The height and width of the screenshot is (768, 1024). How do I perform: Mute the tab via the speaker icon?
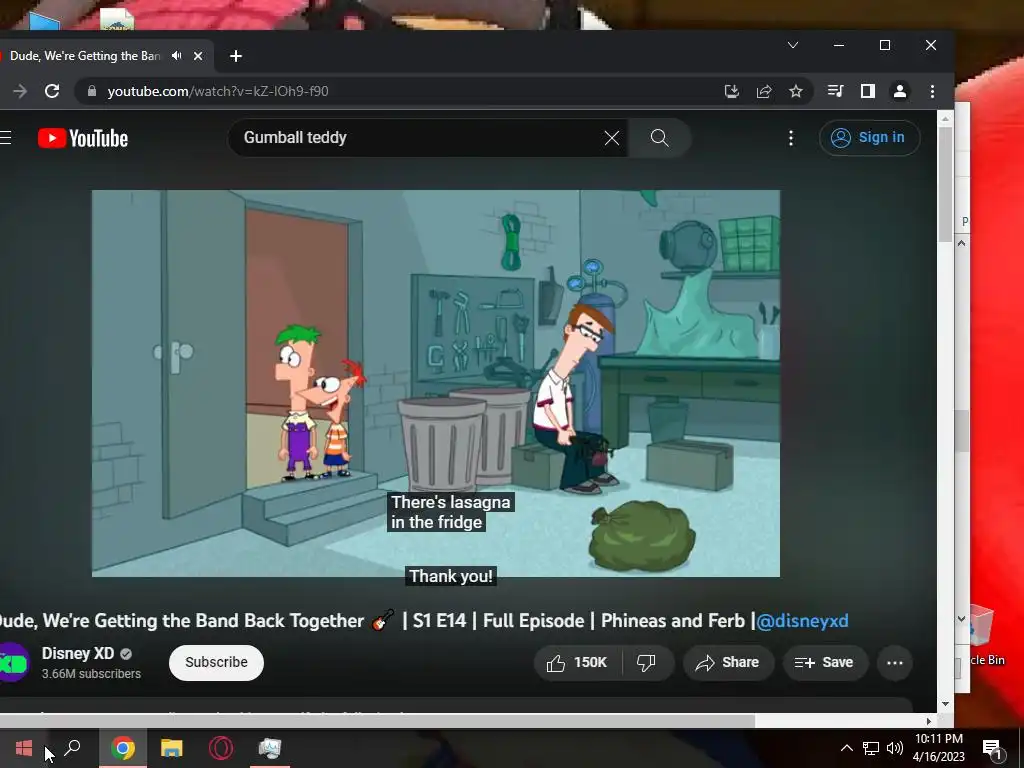click(176, 56)
